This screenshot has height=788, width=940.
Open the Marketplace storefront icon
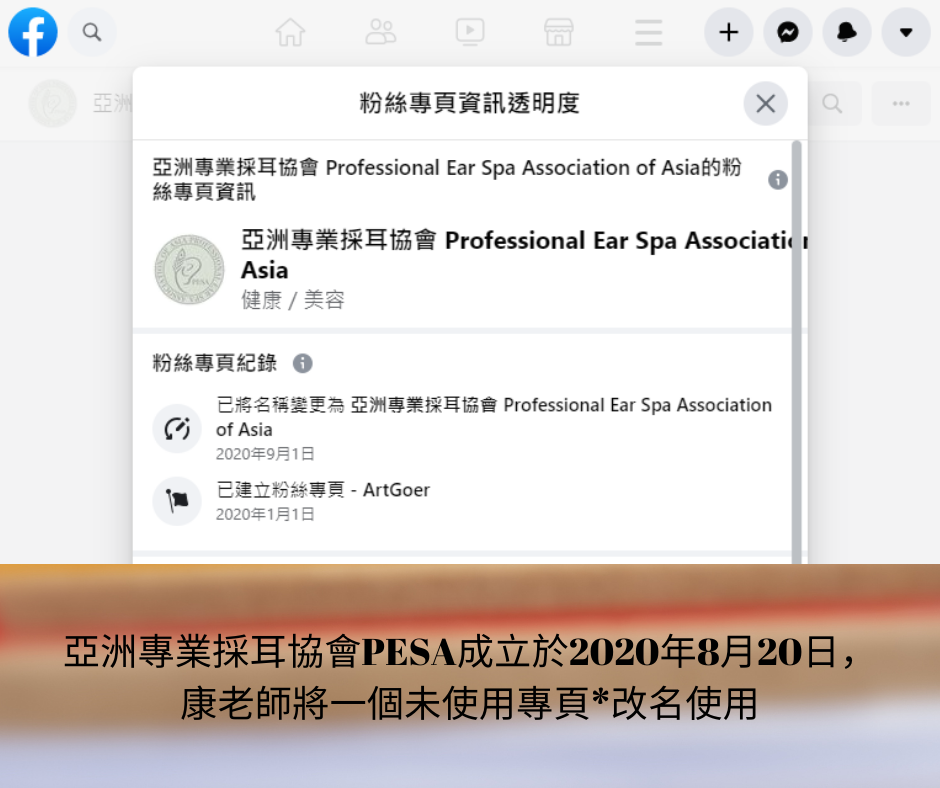coord(559,32)
